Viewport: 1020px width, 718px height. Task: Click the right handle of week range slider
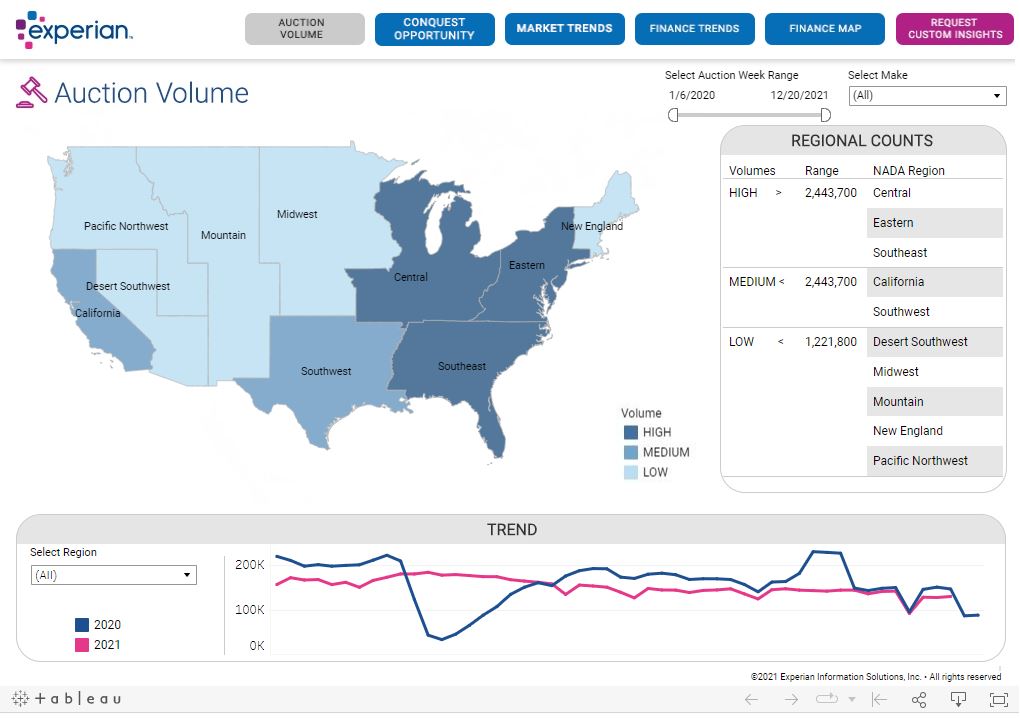point(825,115)
